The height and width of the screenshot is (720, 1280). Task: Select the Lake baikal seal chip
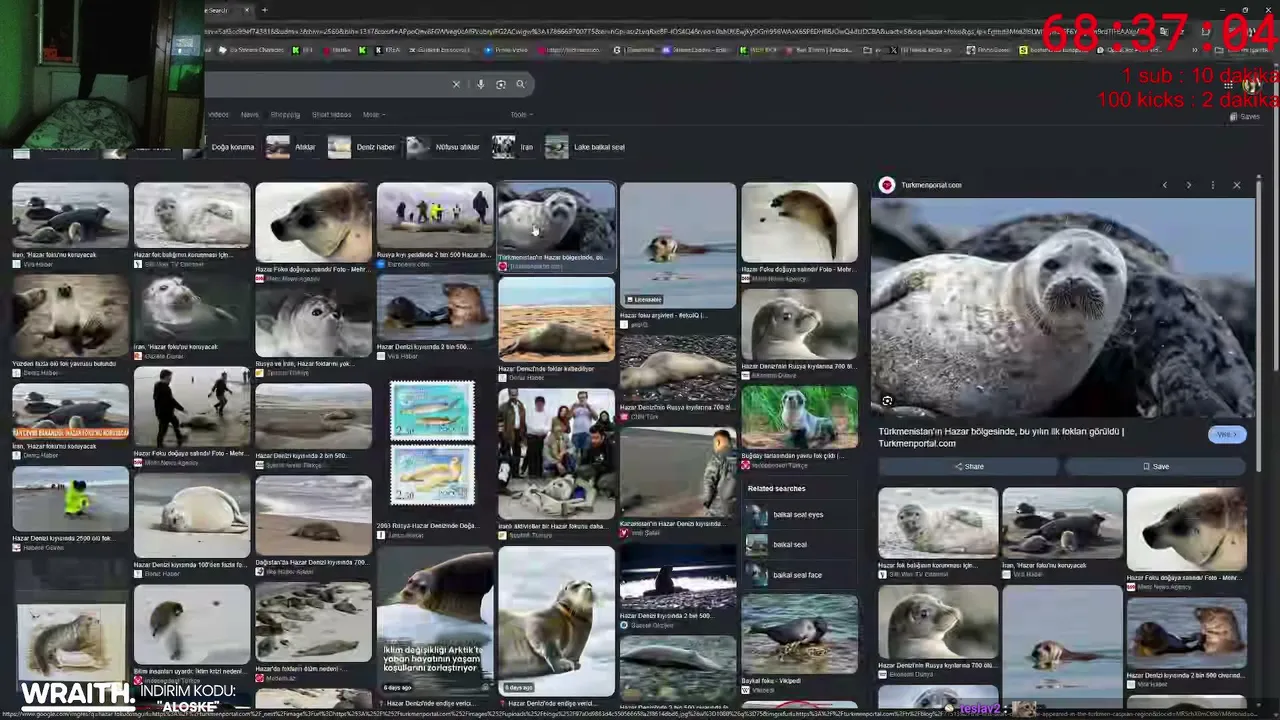point(585,147)
